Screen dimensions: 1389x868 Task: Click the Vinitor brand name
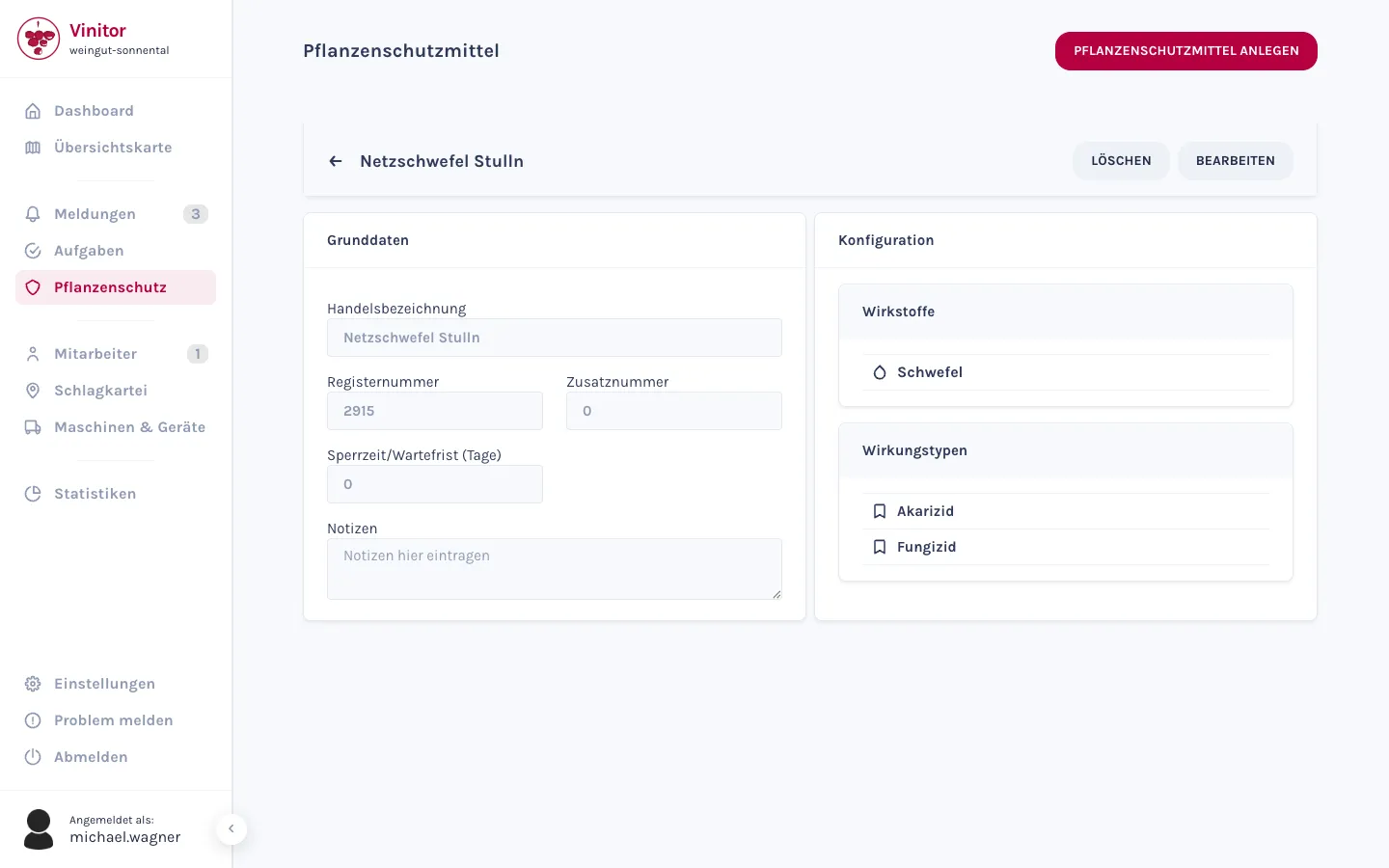coord(97,31)
